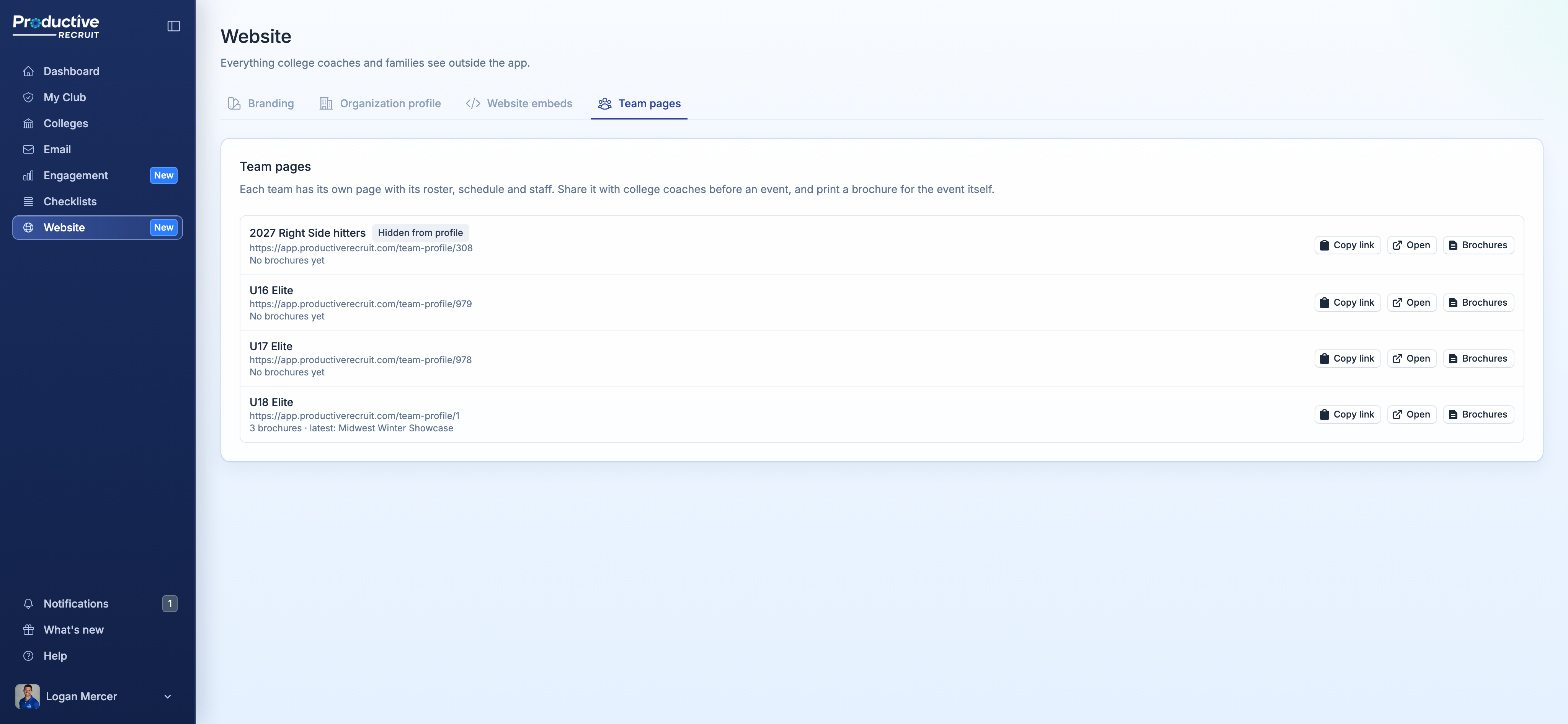
Task: Click the Website embeds code icon
Action: click(x=473, y=103)
